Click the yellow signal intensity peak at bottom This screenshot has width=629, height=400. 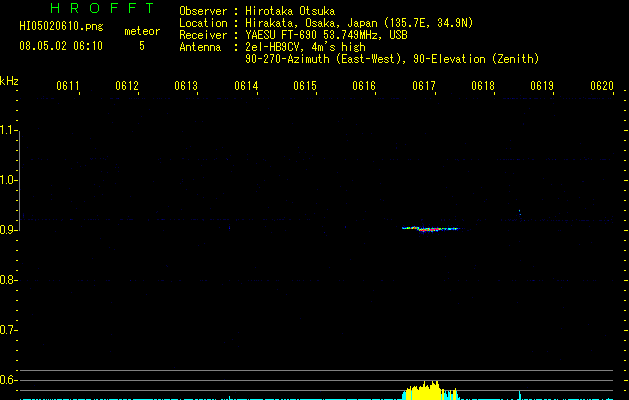click(429, 391)
